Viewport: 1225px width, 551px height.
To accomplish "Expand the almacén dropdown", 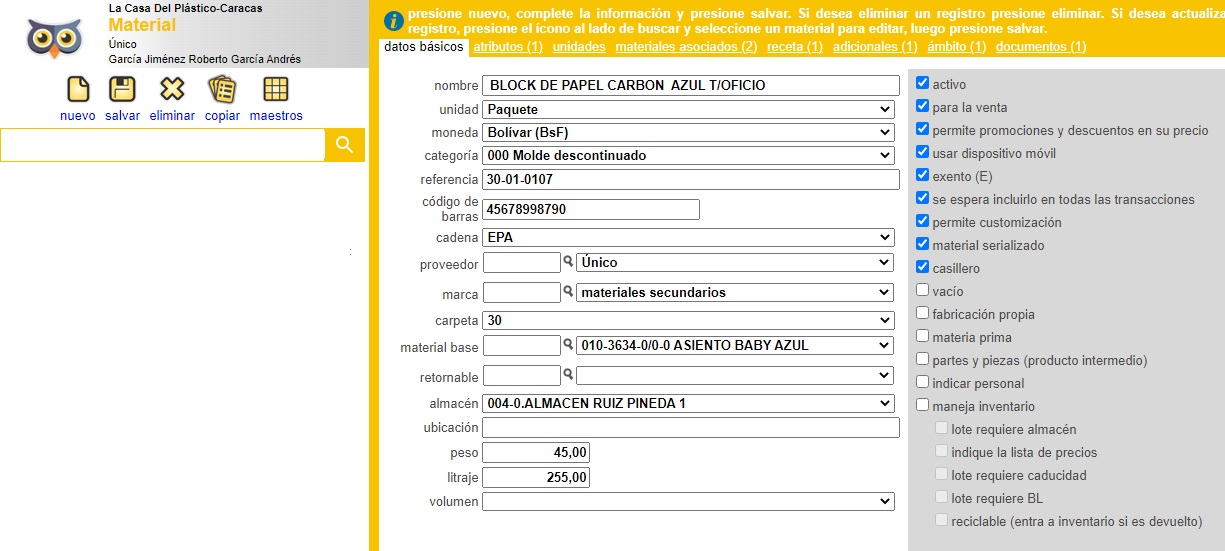I will pyautogui.click(x=688, y=403).
